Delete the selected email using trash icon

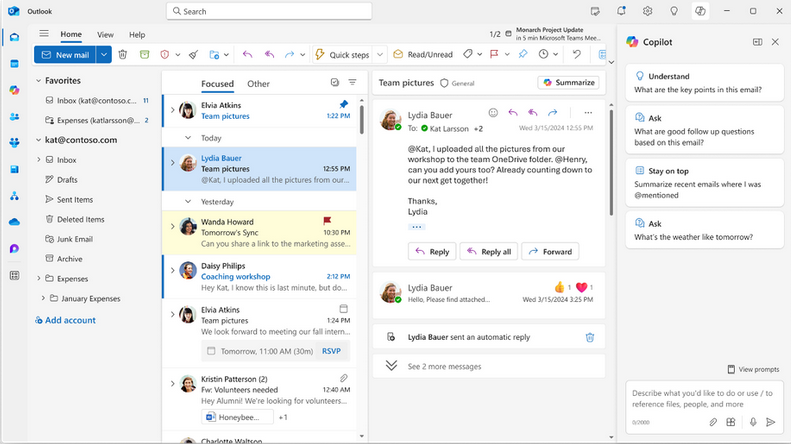[123, 54]
